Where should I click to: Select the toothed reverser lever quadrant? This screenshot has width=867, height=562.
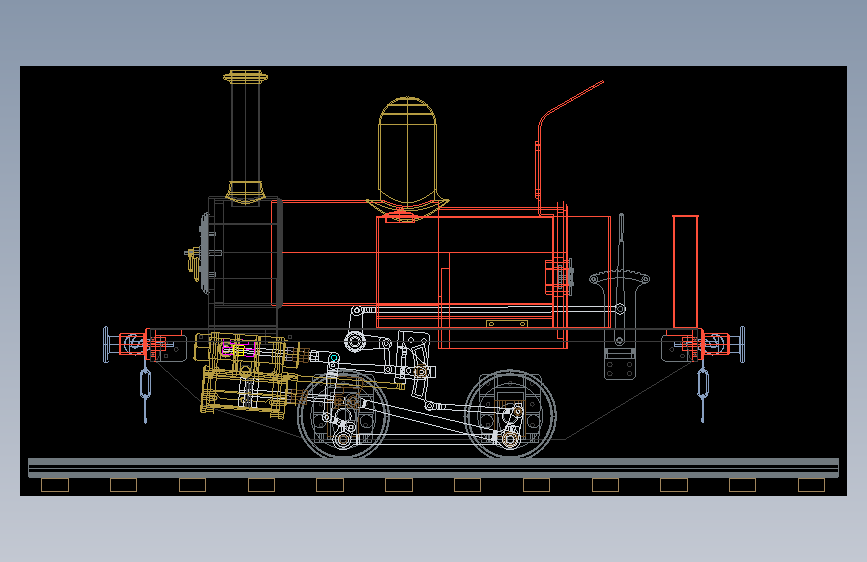pyautogui.click(x=619, y=278)
